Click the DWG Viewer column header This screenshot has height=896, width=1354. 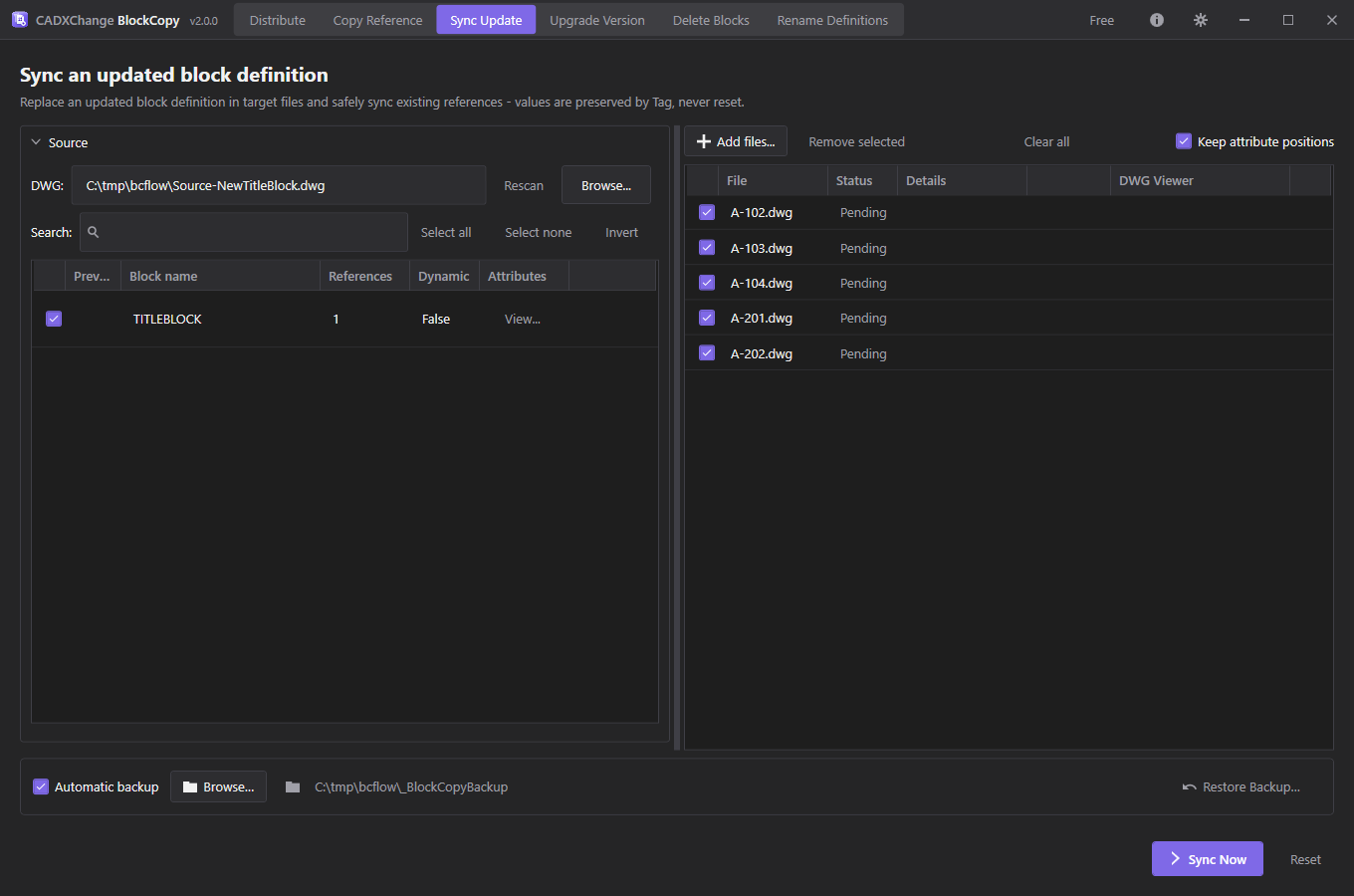tap(1200, 180)
